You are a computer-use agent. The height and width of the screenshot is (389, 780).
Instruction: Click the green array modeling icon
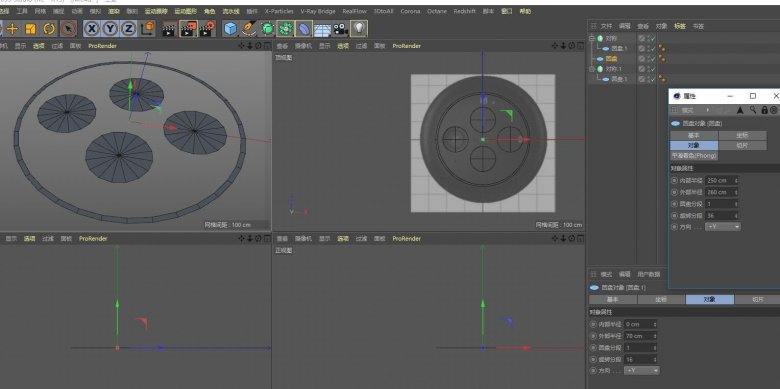(x=285, y=29)
